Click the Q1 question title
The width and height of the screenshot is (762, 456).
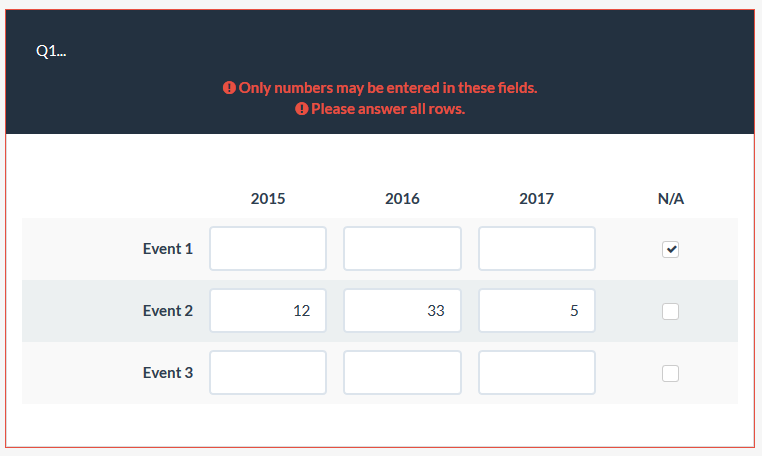pyautogui.click(x=51, y=52)
